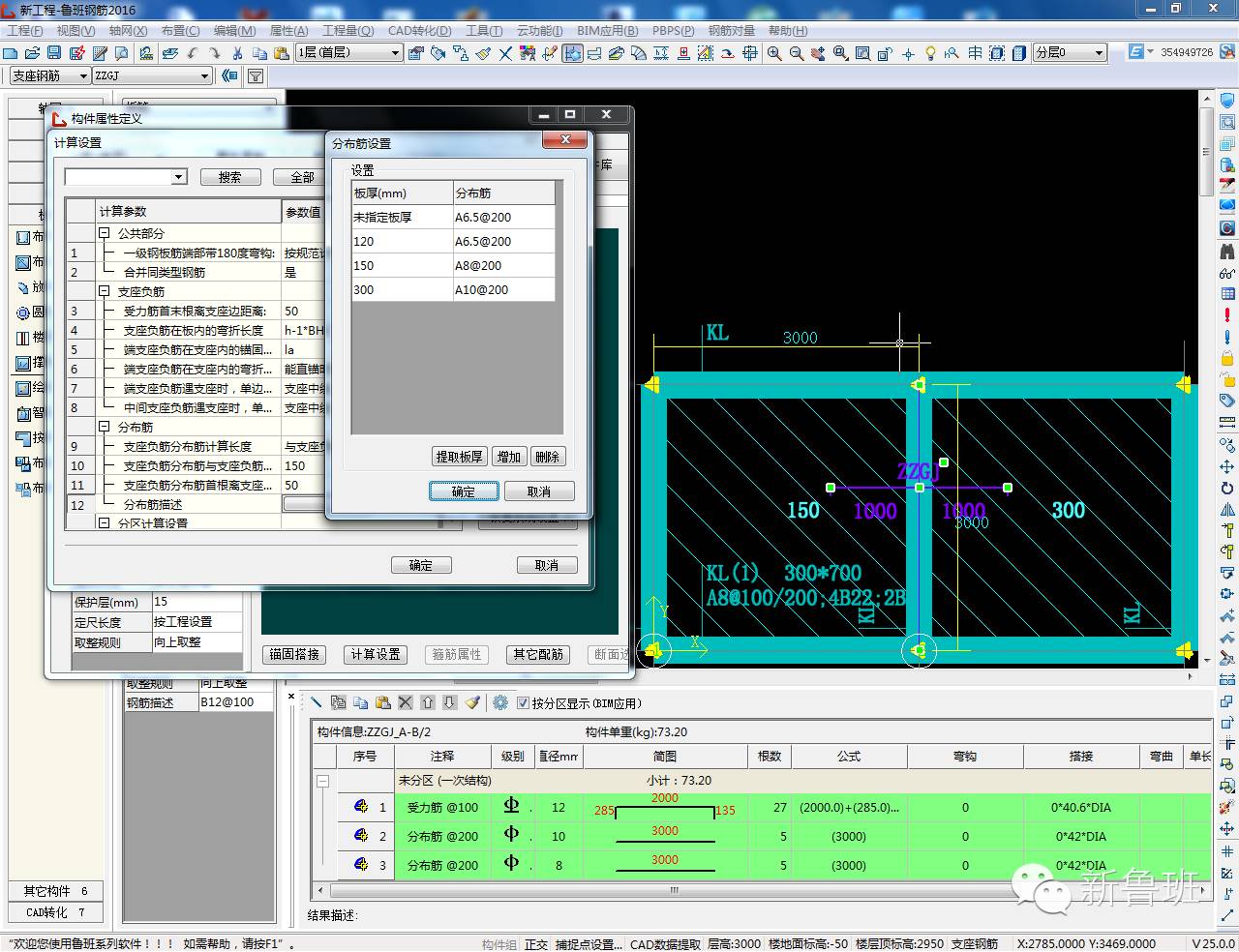1239x952 pixels.
Task: Click the Zoom in magnifier icon
Action: click(x=774, y=53)
